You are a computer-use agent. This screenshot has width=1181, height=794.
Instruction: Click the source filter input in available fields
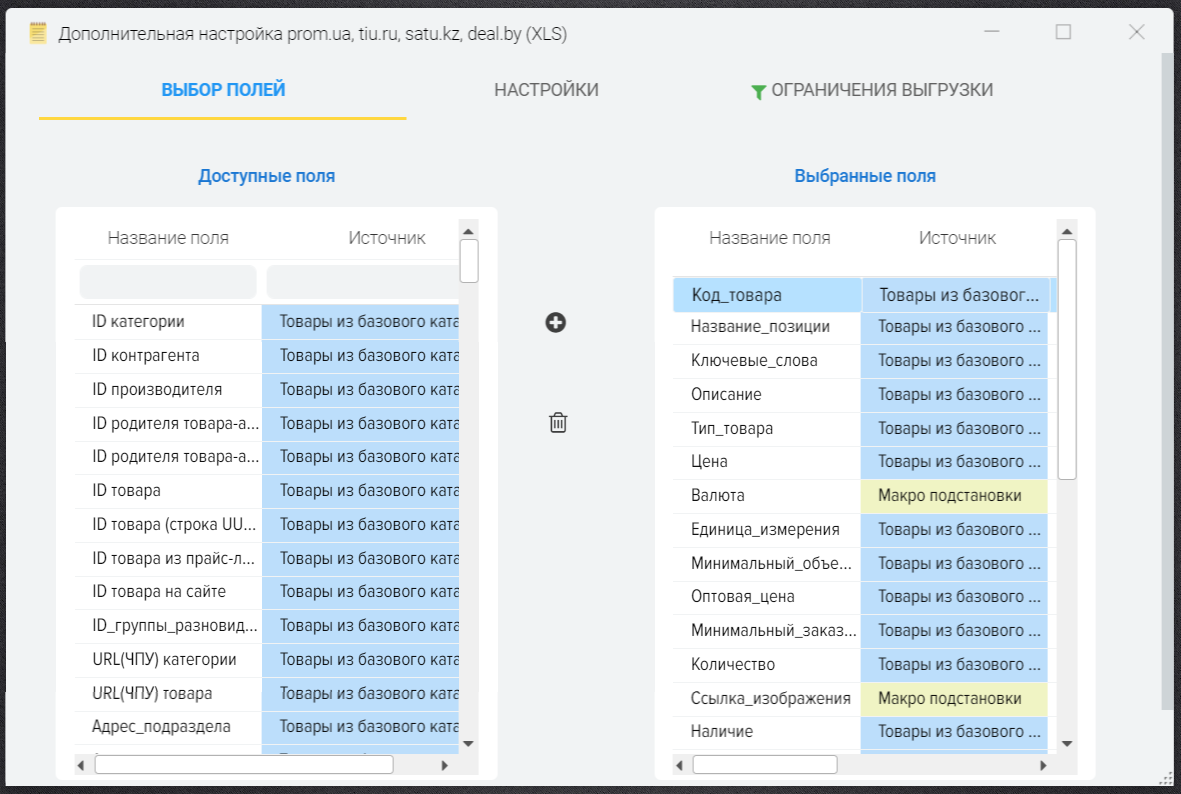[x=362, y=282]
